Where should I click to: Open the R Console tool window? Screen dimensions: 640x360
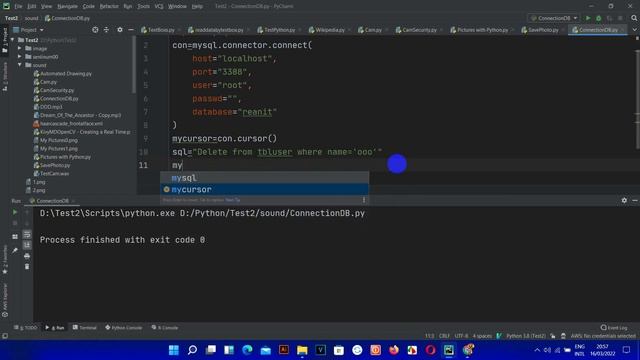coord(165,328)
